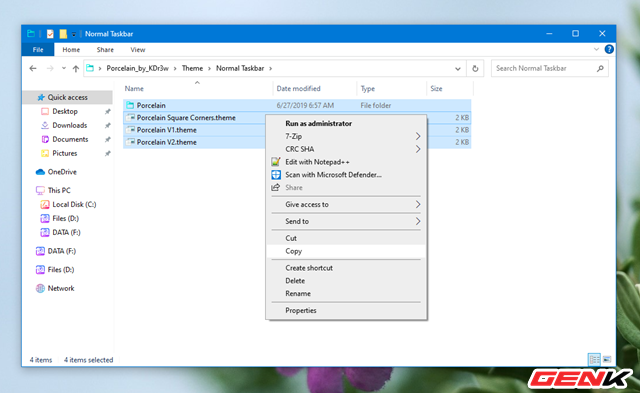Open Desktop in the navigation pane
640x393 pixels.
[64, 111]
